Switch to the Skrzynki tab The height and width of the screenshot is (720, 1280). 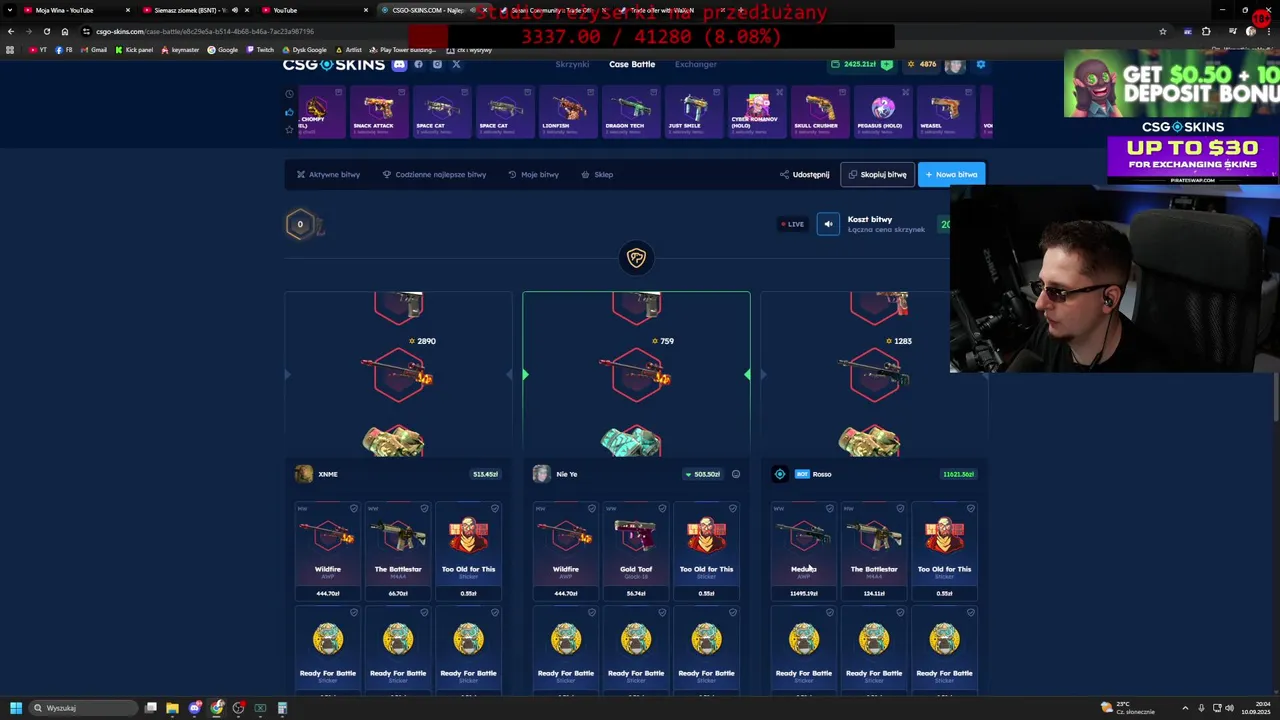[572, 64]
